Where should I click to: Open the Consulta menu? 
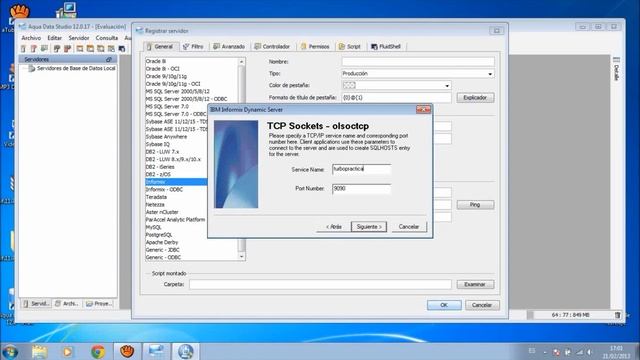[107, 38]
